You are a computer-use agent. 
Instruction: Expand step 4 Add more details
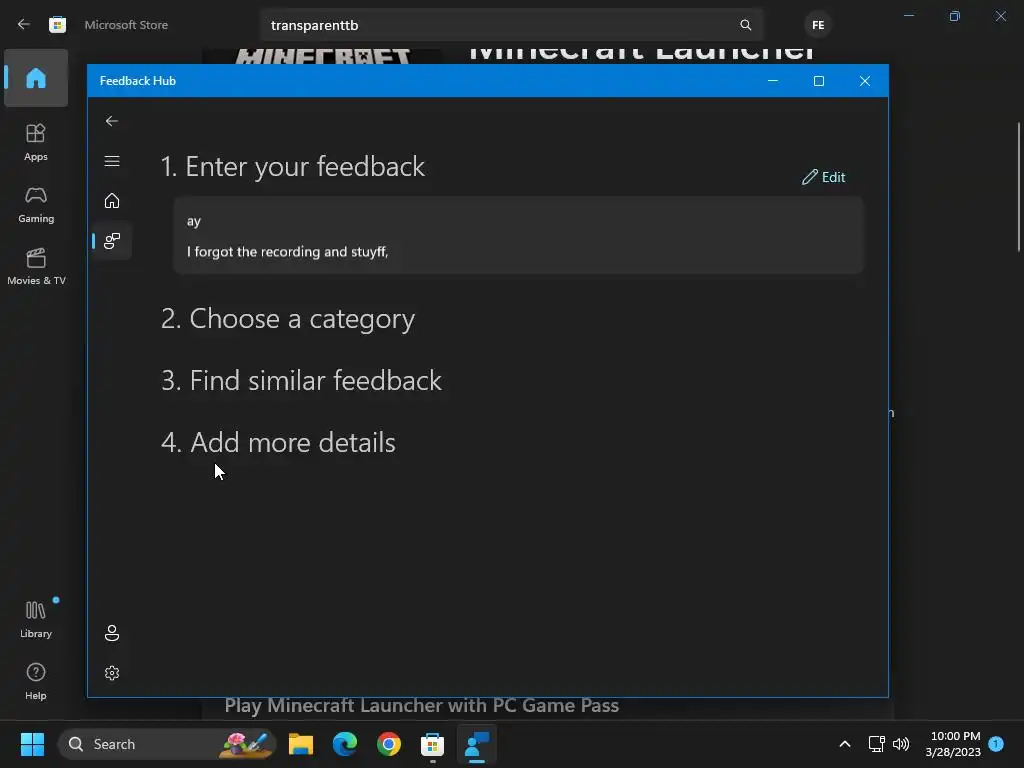pyautogui.click(x=278, y=443)
